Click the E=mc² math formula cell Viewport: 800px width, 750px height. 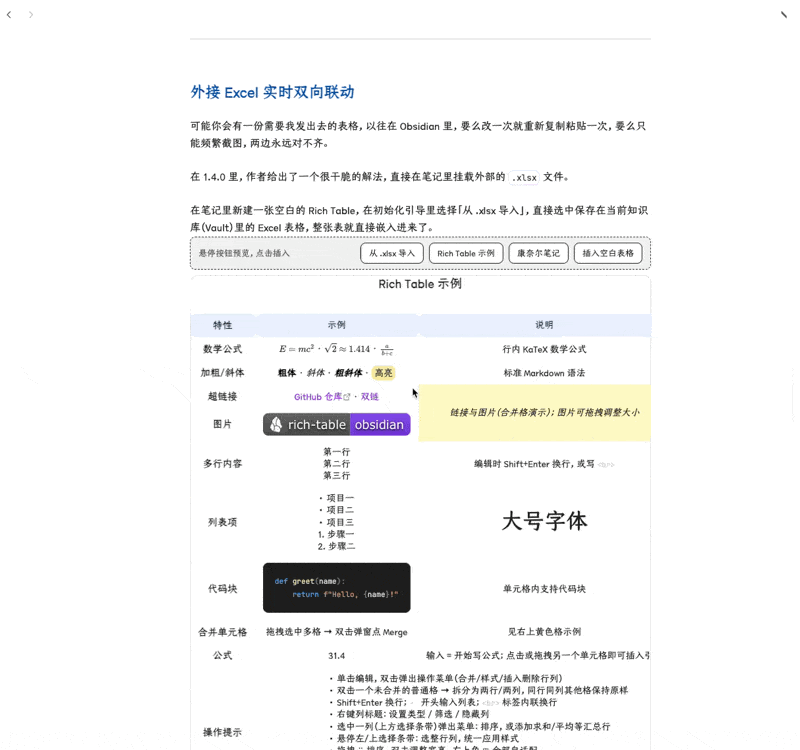point(336,349)
